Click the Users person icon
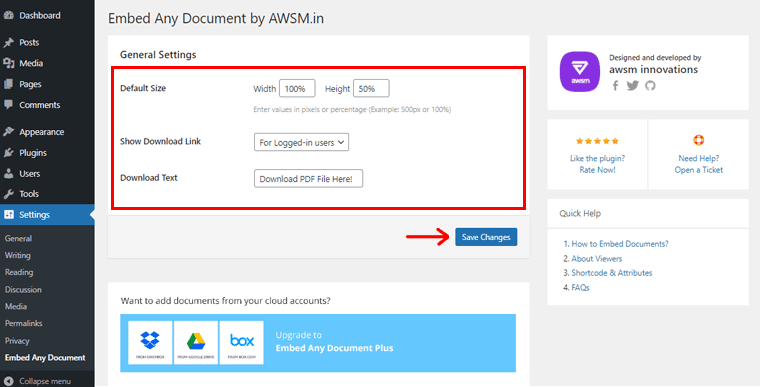 8,173
